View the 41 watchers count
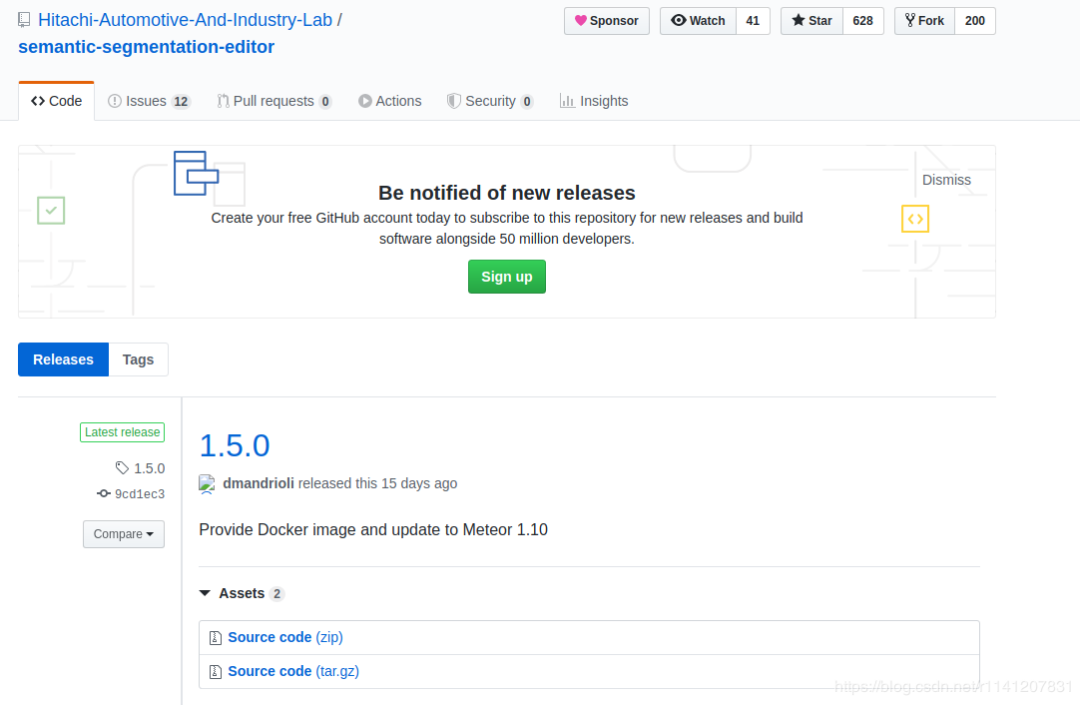The height and width of the screenshot is (705, 1080). point(753,21)
